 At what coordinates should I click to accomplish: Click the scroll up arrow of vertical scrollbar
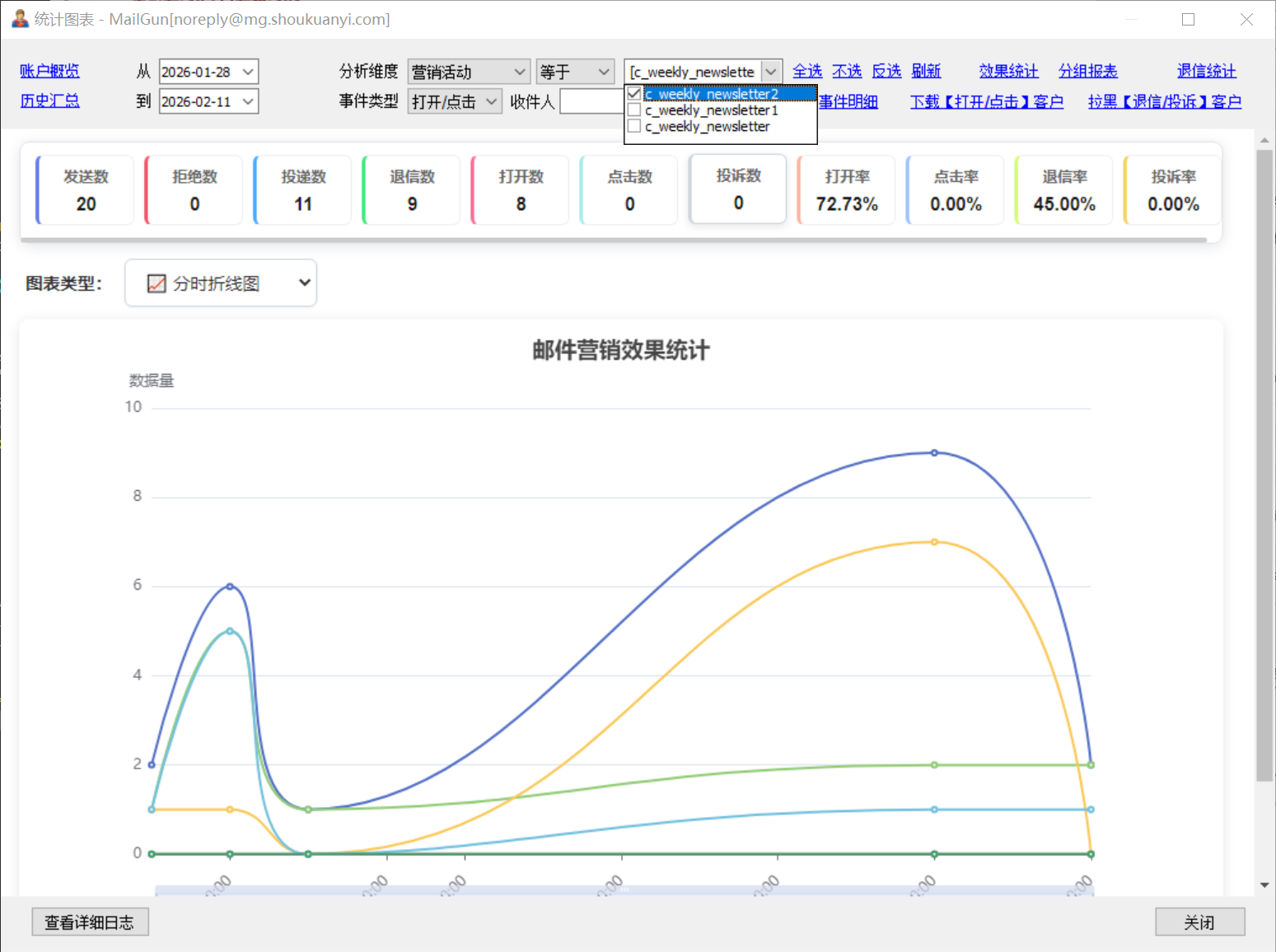tap(1264, 141)
